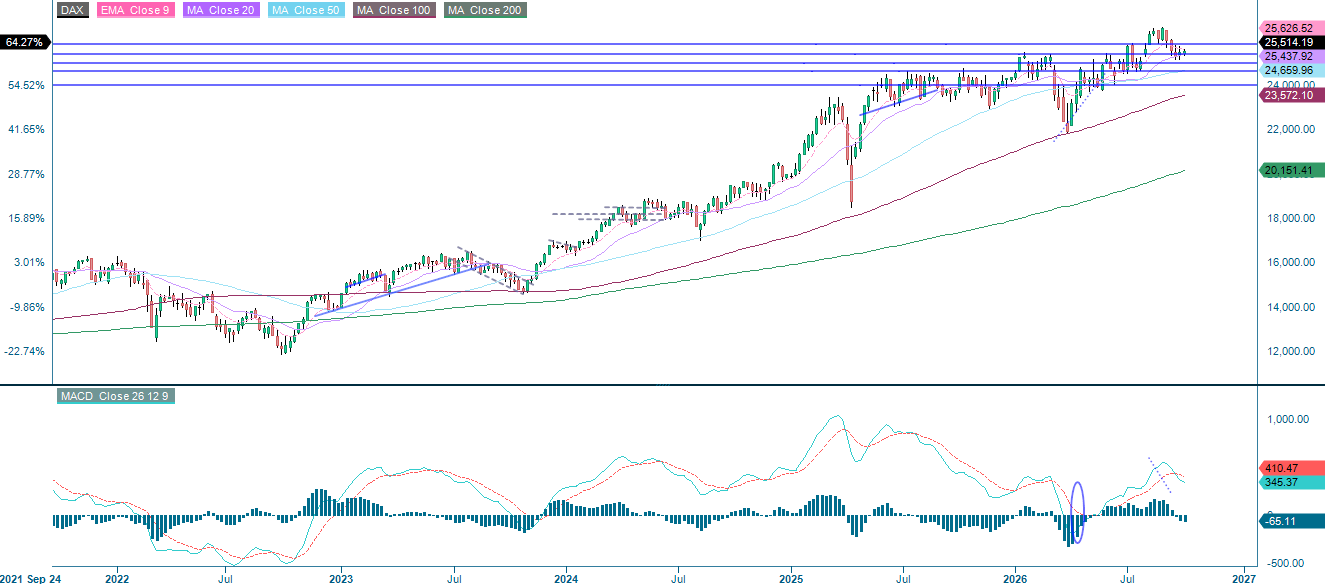Click the 28.77% scale label
Image resolution: width=1325 pixels, height=584 pixels.
point(26,174)
